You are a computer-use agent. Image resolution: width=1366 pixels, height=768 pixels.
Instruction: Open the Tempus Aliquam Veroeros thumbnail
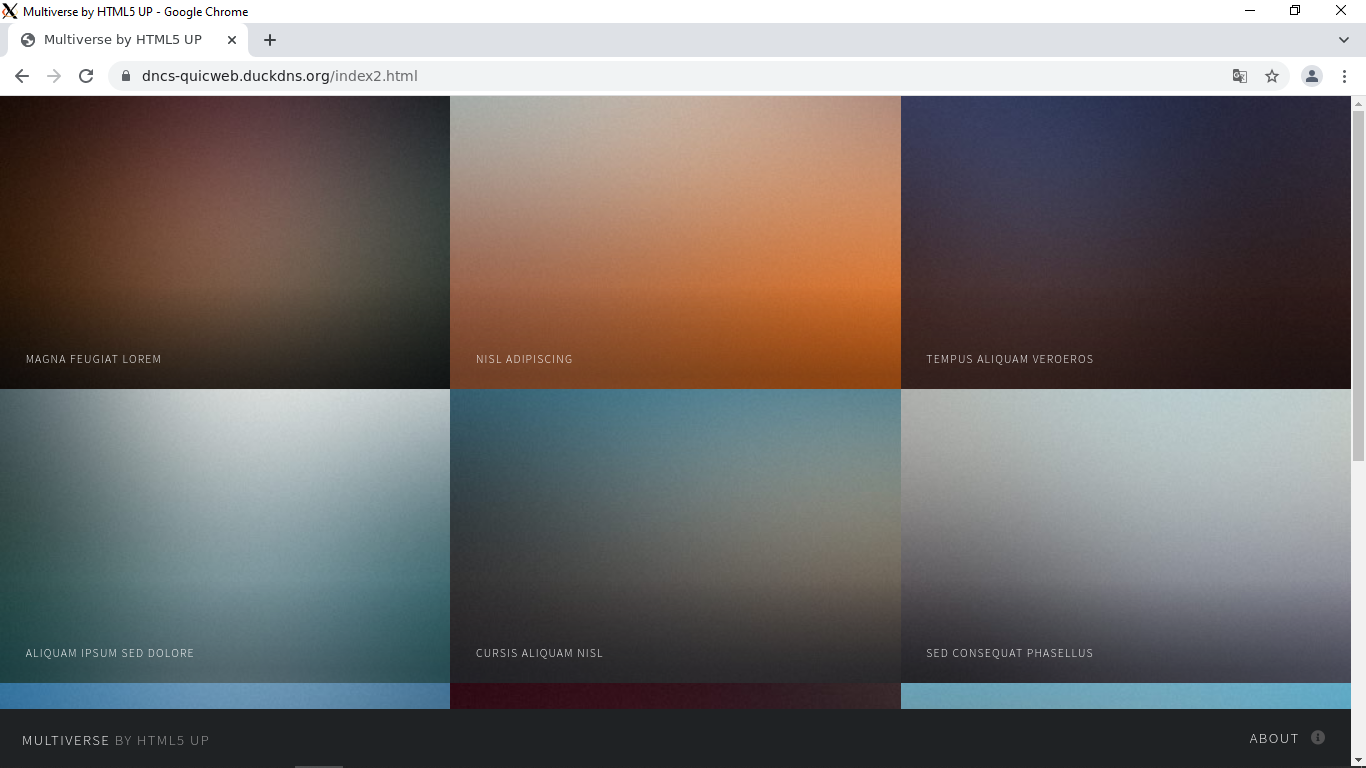tap(1126, 242)
